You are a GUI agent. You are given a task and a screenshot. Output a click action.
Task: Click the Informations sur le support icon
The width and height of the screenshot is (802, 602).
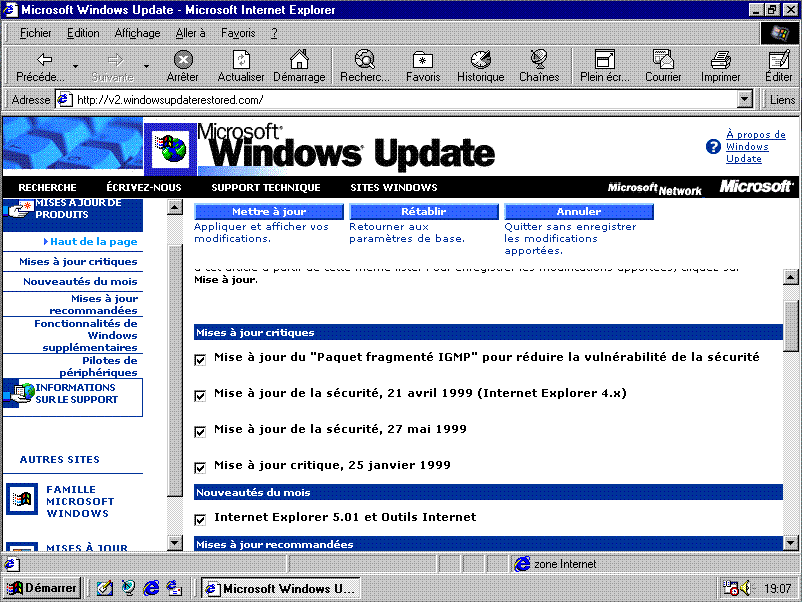[19, 393]
